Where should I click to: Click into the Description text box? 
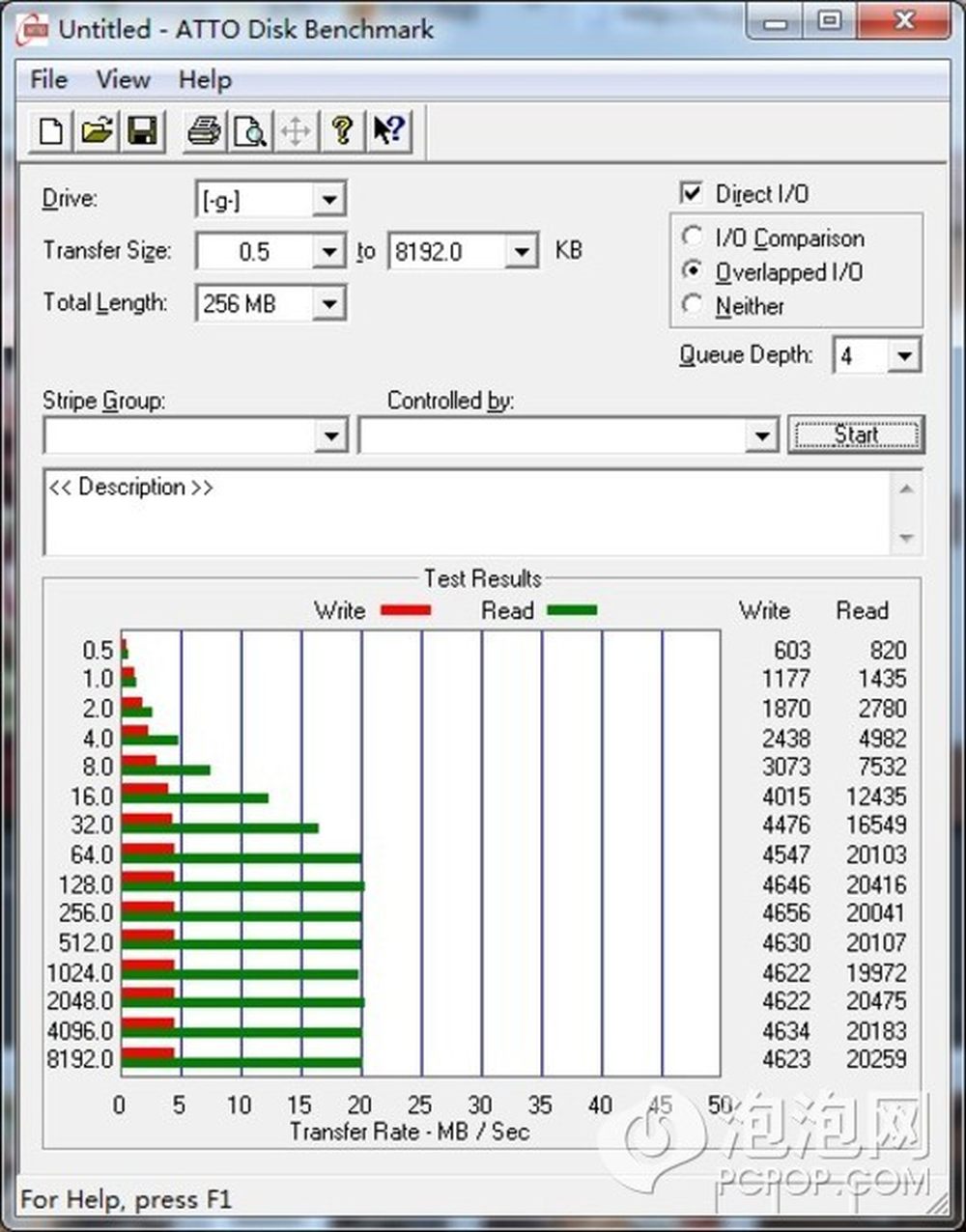pos(468,513)
